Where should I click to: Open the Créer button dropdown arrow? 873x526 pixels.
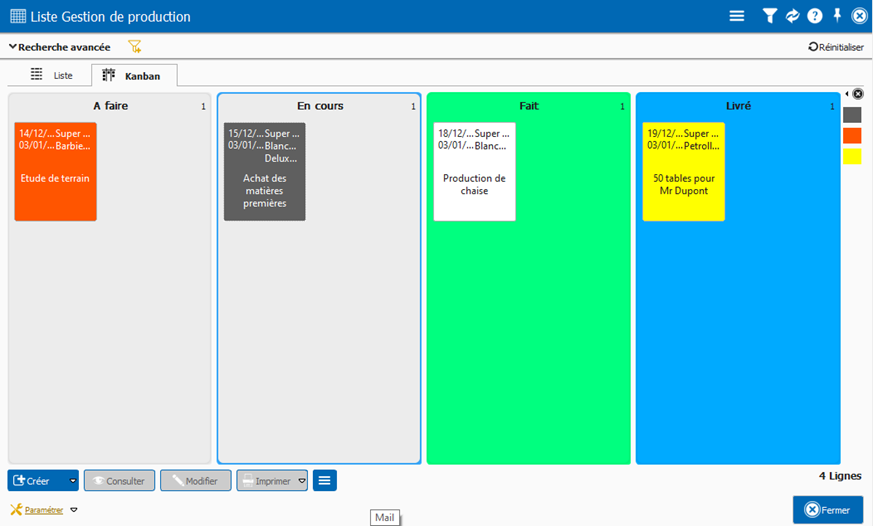pos(73,481)
